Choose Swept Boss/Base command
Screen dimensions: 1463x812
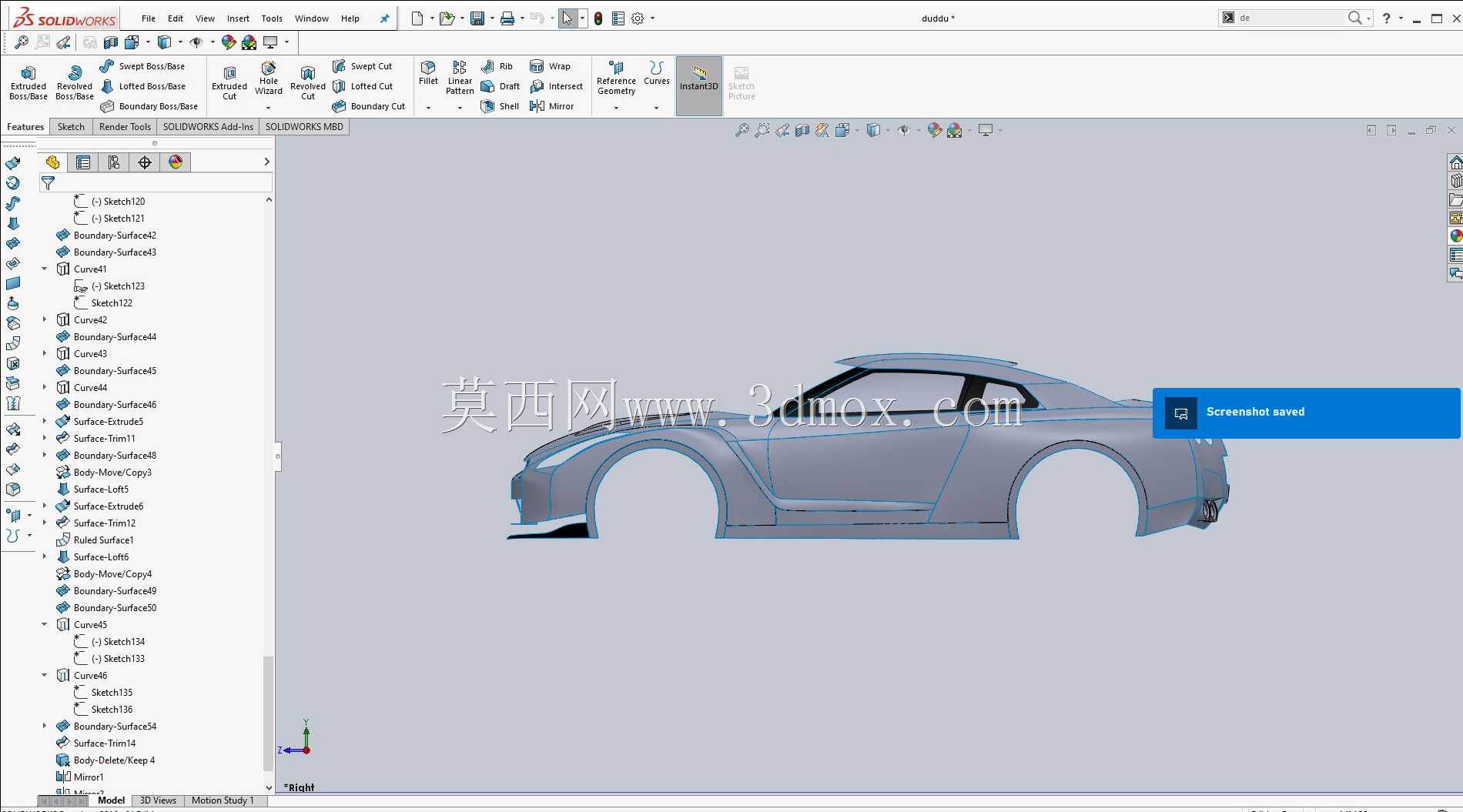tap(142, 66)
